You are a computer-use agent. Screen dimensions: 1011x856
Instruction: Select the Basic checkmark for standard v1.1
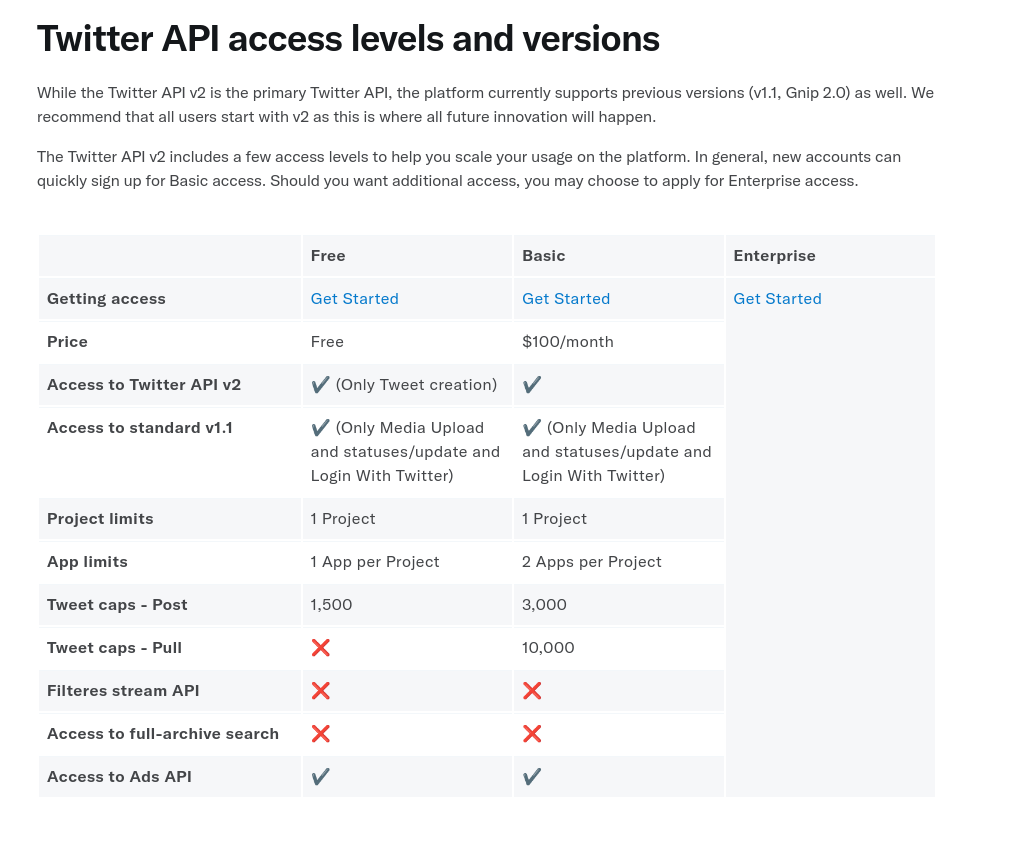click(x=532, y=428)
